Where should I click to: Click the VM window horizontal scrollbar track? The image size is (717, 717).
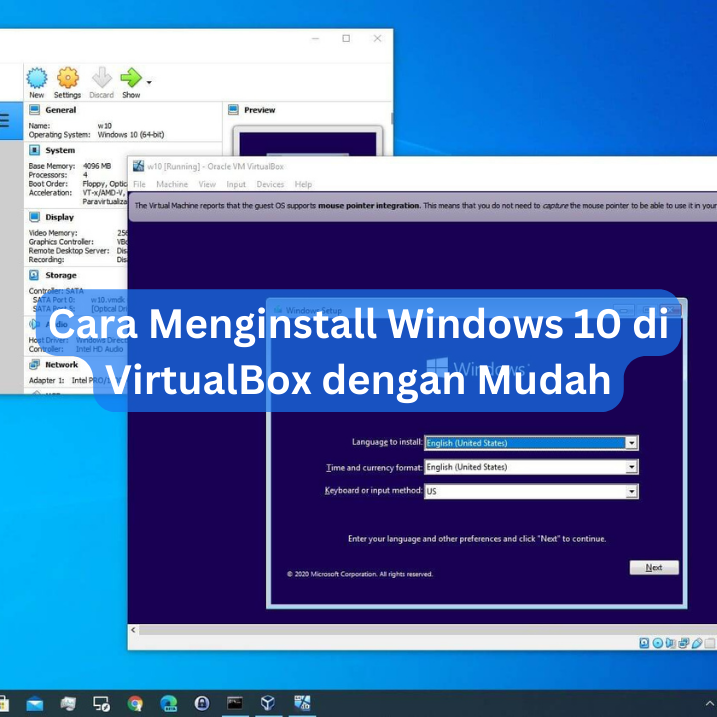pyautogui.click(x=428, y=630)
